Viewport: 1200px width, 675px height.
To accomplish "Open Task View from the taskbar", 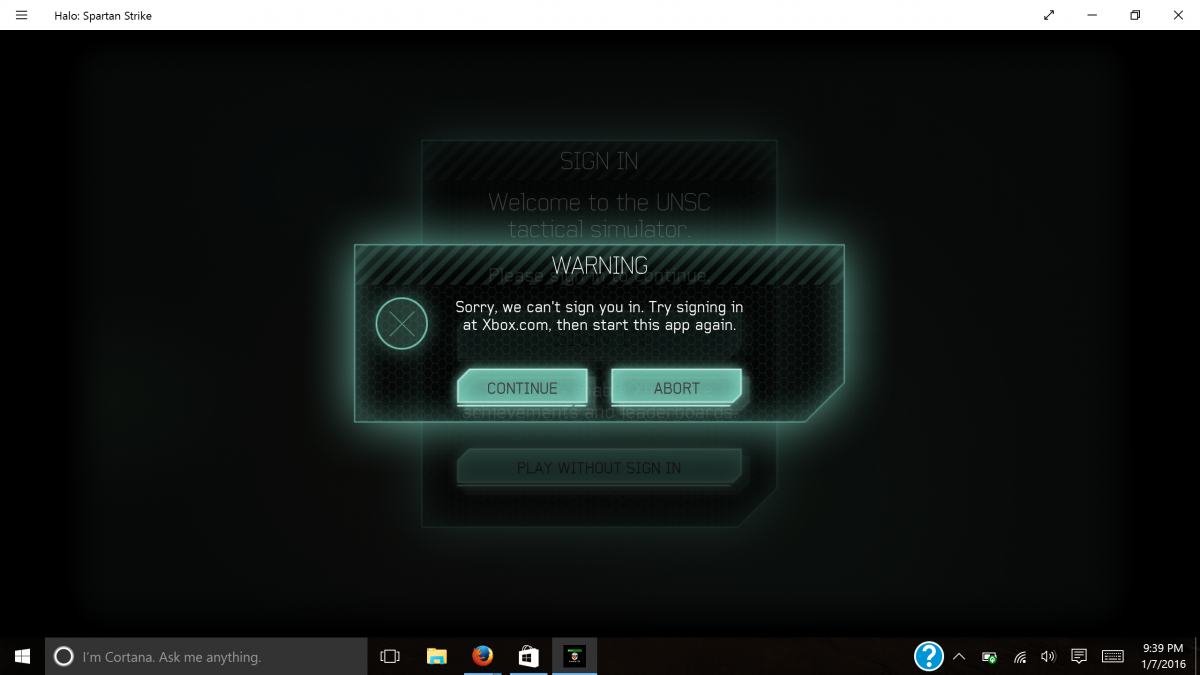I will click(390, 657).
